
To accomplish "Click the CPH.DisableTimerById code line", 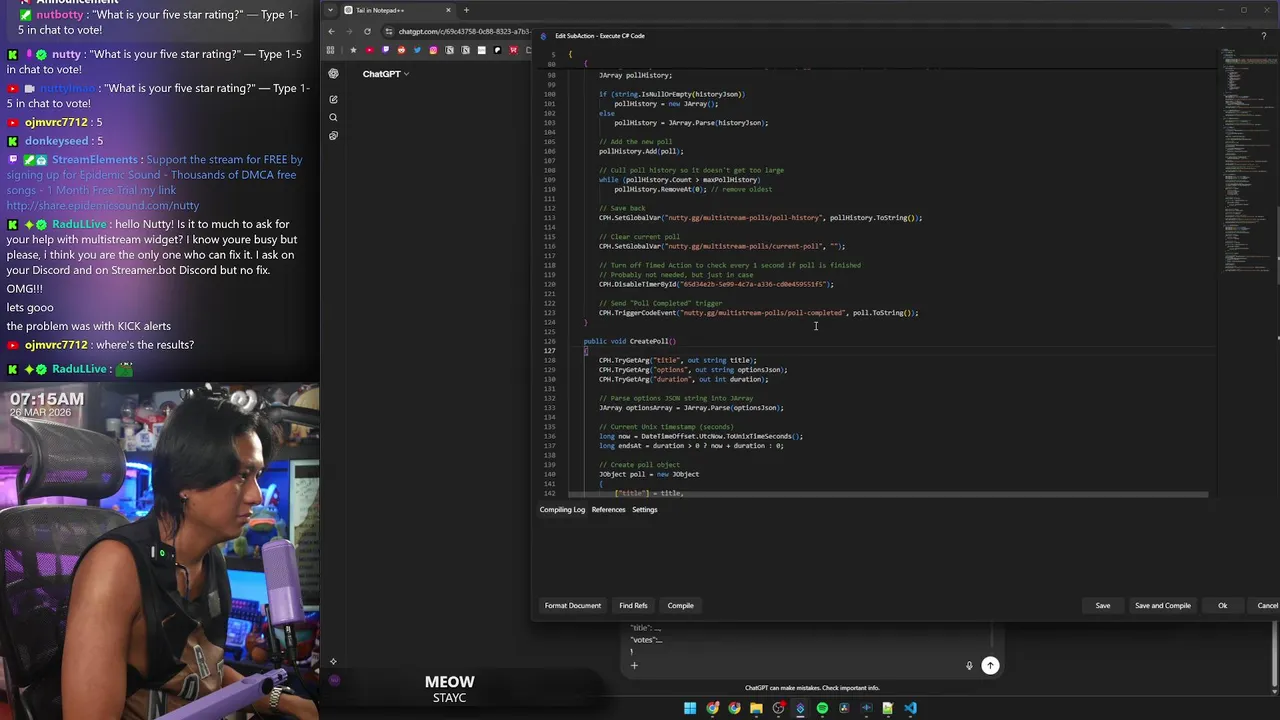I will point(716,284).
